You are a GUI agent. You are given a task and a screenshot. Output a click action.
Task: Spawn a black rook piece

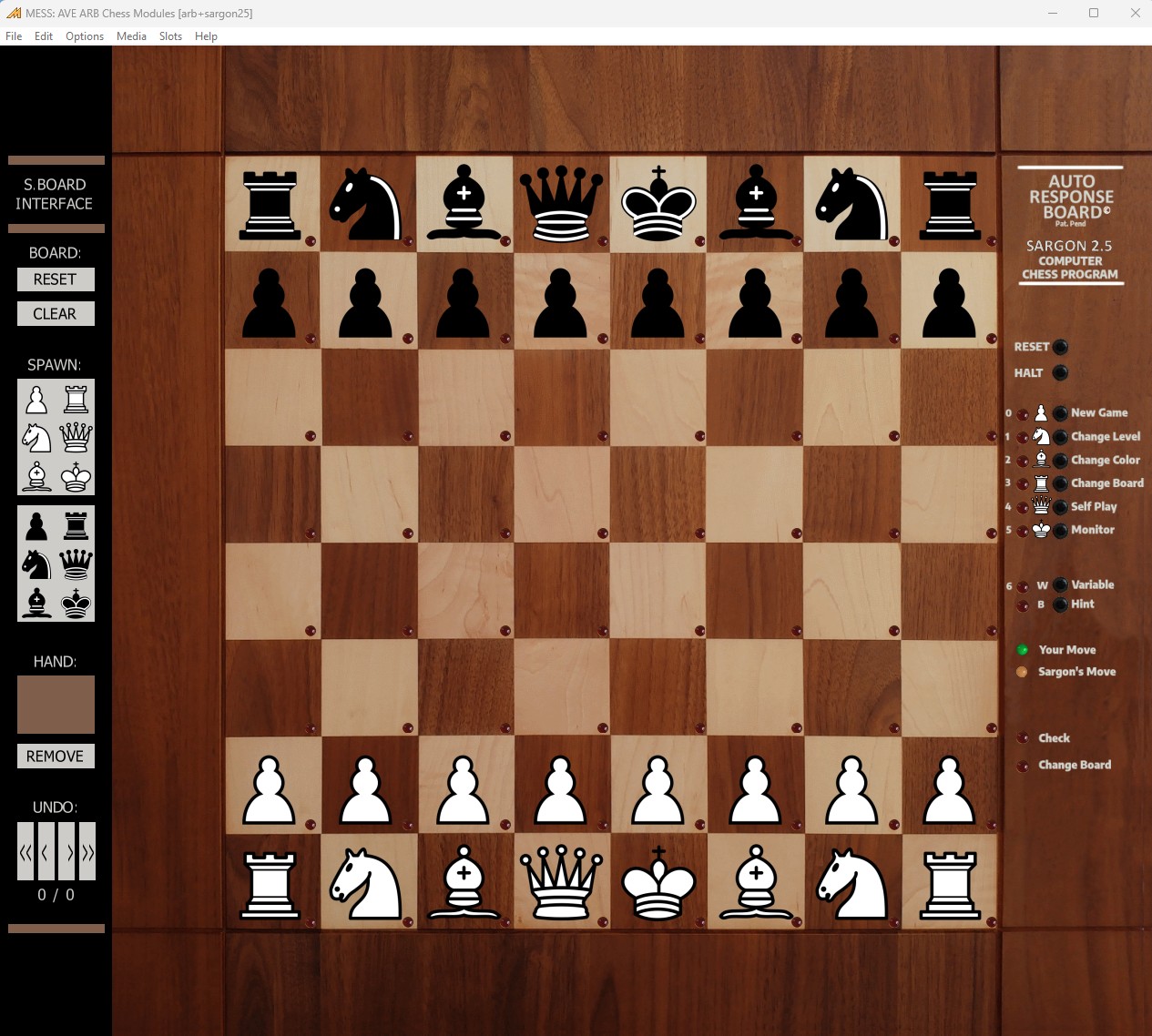[x=76, y=526]
